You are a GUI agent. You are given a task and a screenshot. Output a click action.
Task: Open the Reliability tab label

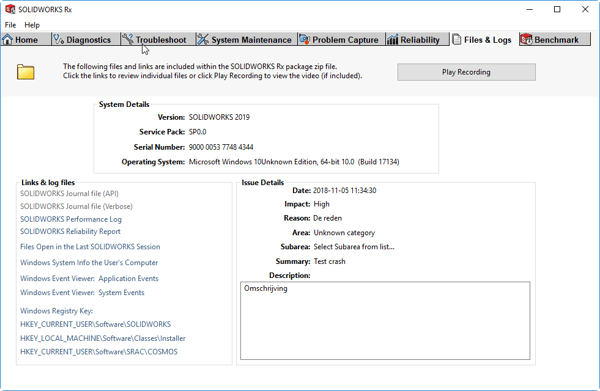(x=420, y=40)
